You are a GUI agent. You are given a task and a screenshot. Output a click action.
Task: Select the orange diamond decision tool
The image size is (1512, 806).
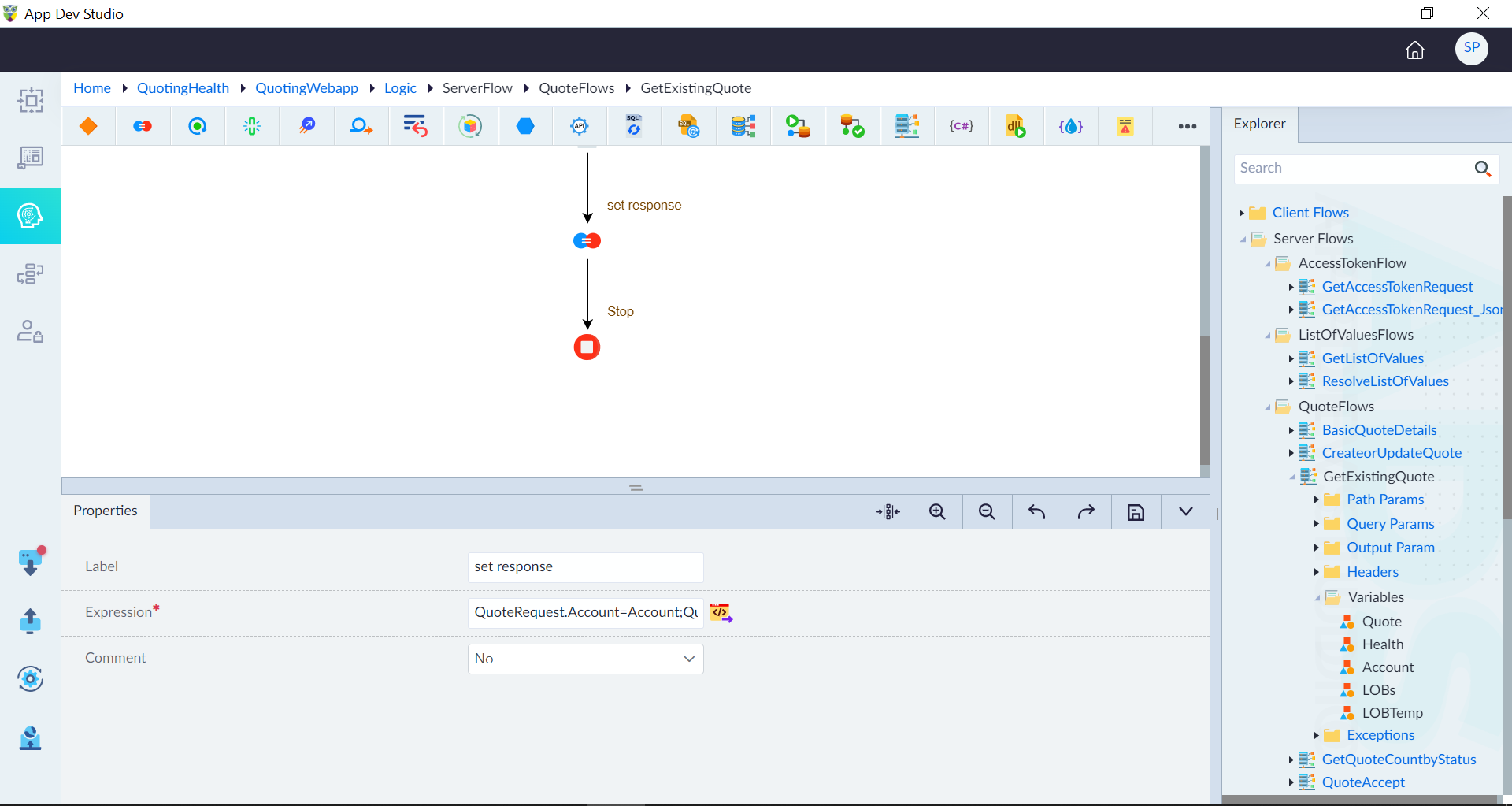click(88, 126)
